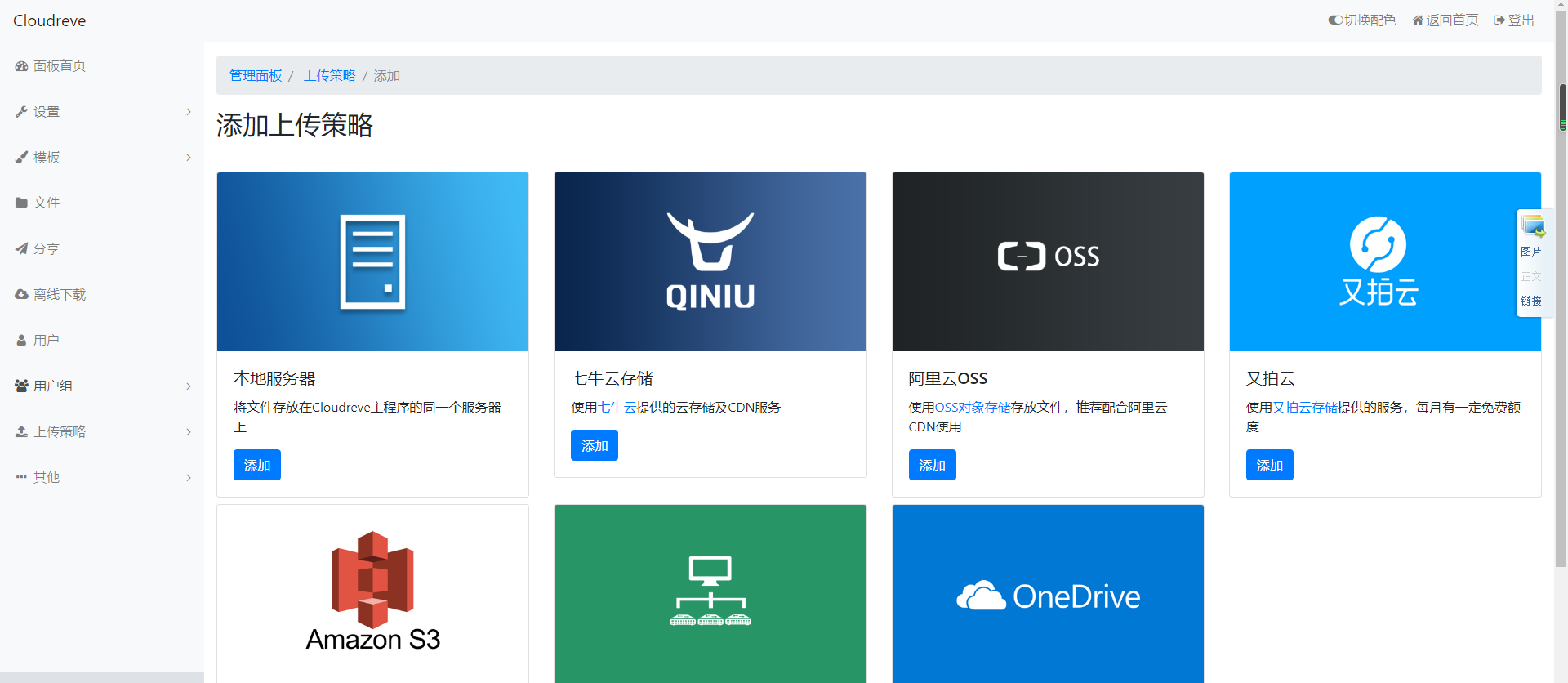Expand the 用户组 sidebar submenu arrow
Image resolution: width=1568 pixels, height=683 pixels.
[x=189, y=386]
